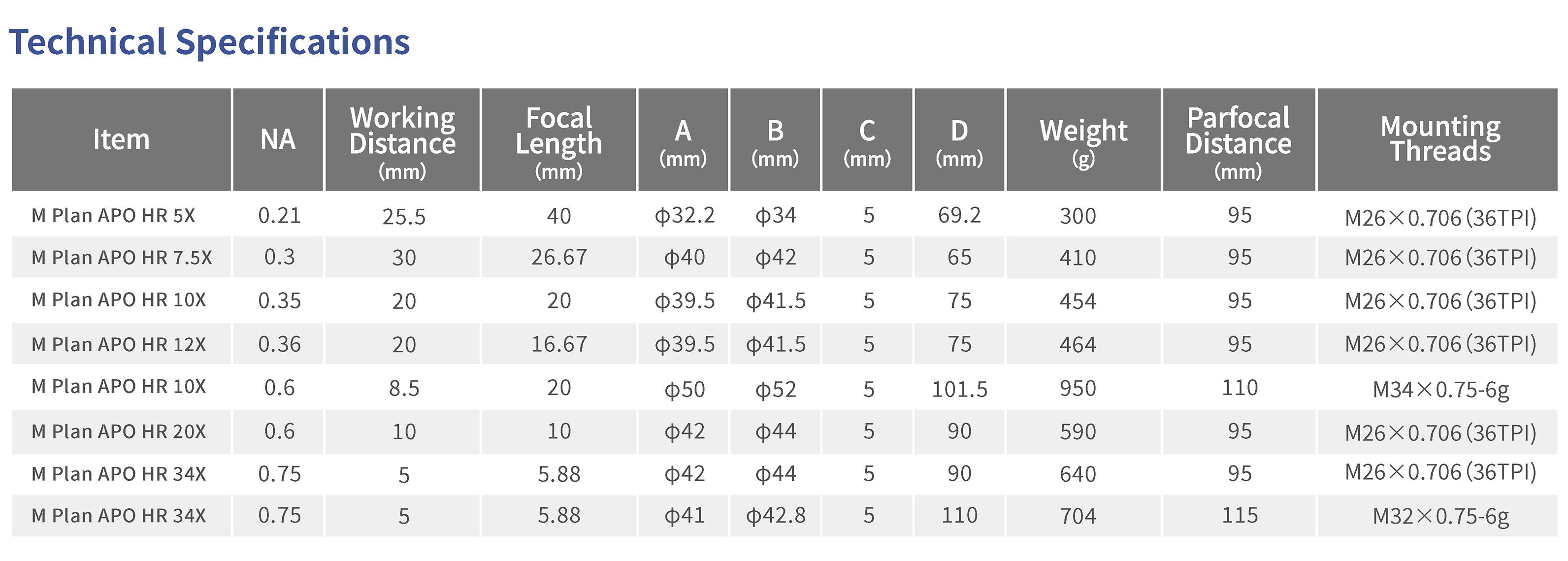Click the M Plan APO HR 12X item
Screen dimensions: 1568x561
[119, 344]
